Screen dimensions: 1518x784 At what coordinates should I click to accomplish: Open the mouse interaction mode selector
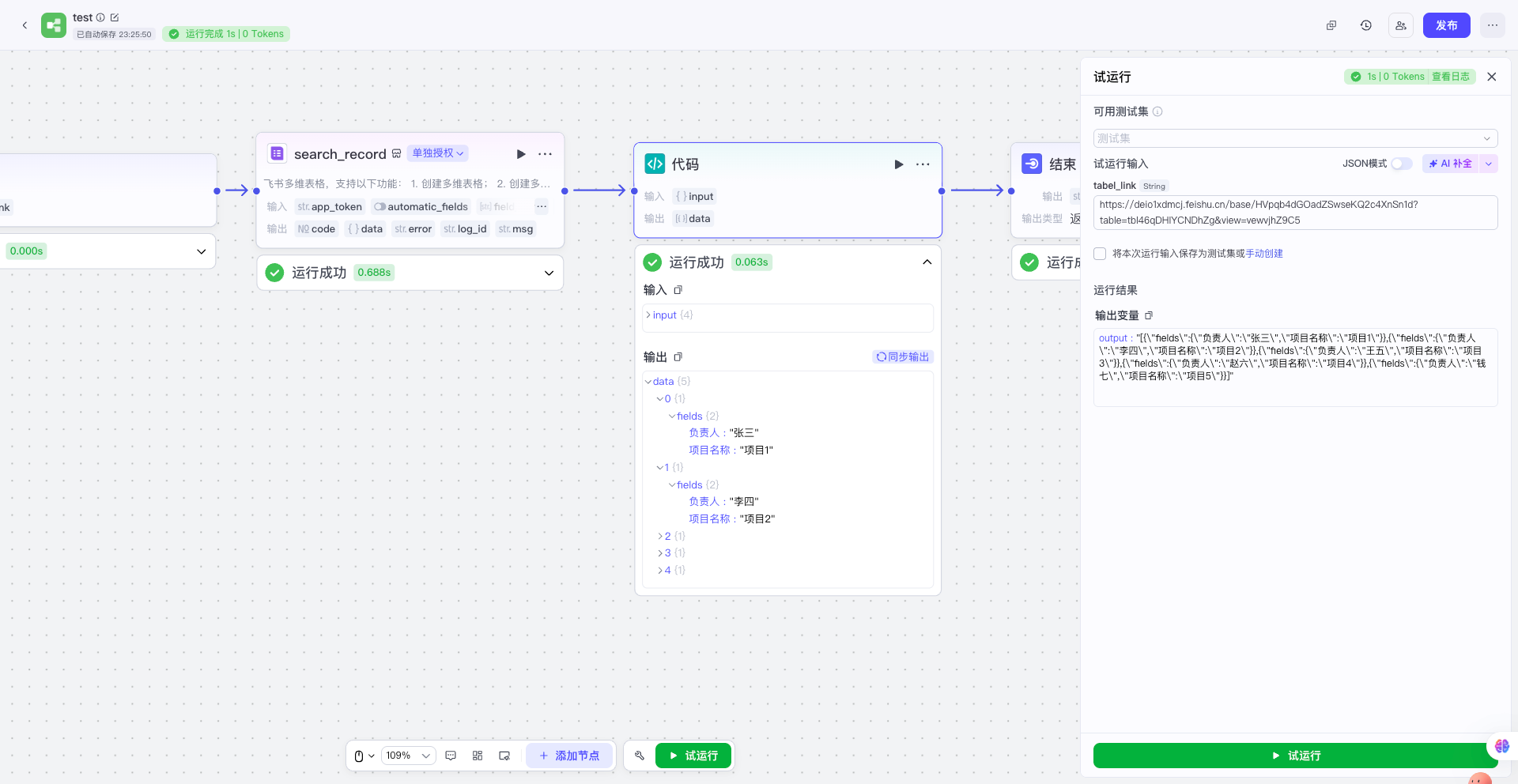click(364, 756)
